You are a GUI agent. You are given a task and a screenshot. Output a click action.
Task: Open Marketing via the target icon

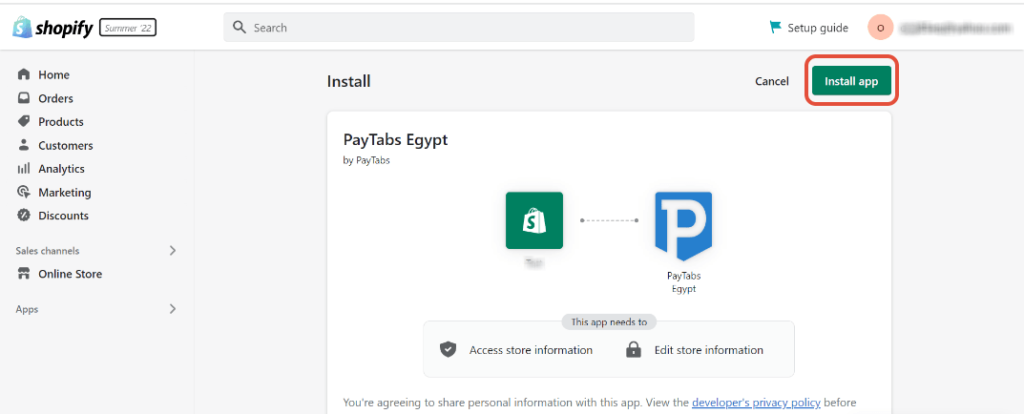coord(24,192)
